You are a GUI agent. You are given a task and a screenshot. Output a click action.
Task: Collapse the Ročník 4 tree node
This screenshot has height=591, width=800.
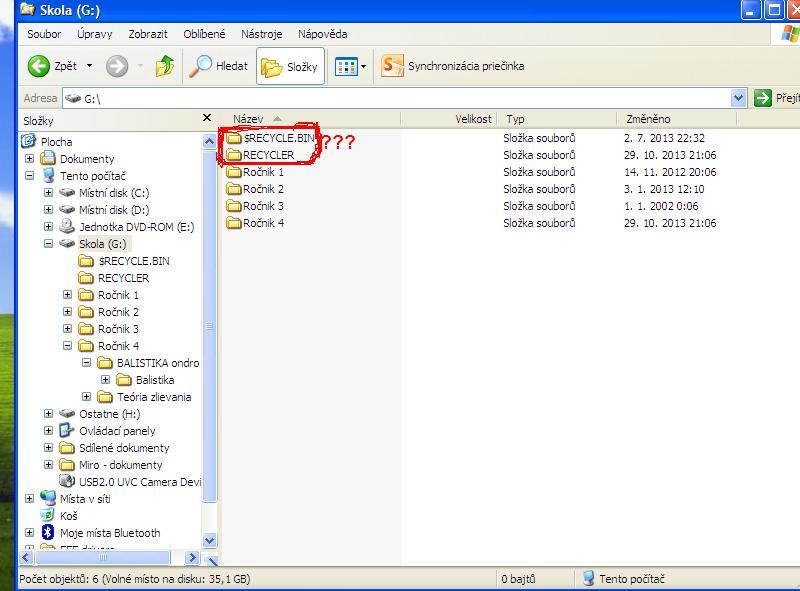pos(68,346)
